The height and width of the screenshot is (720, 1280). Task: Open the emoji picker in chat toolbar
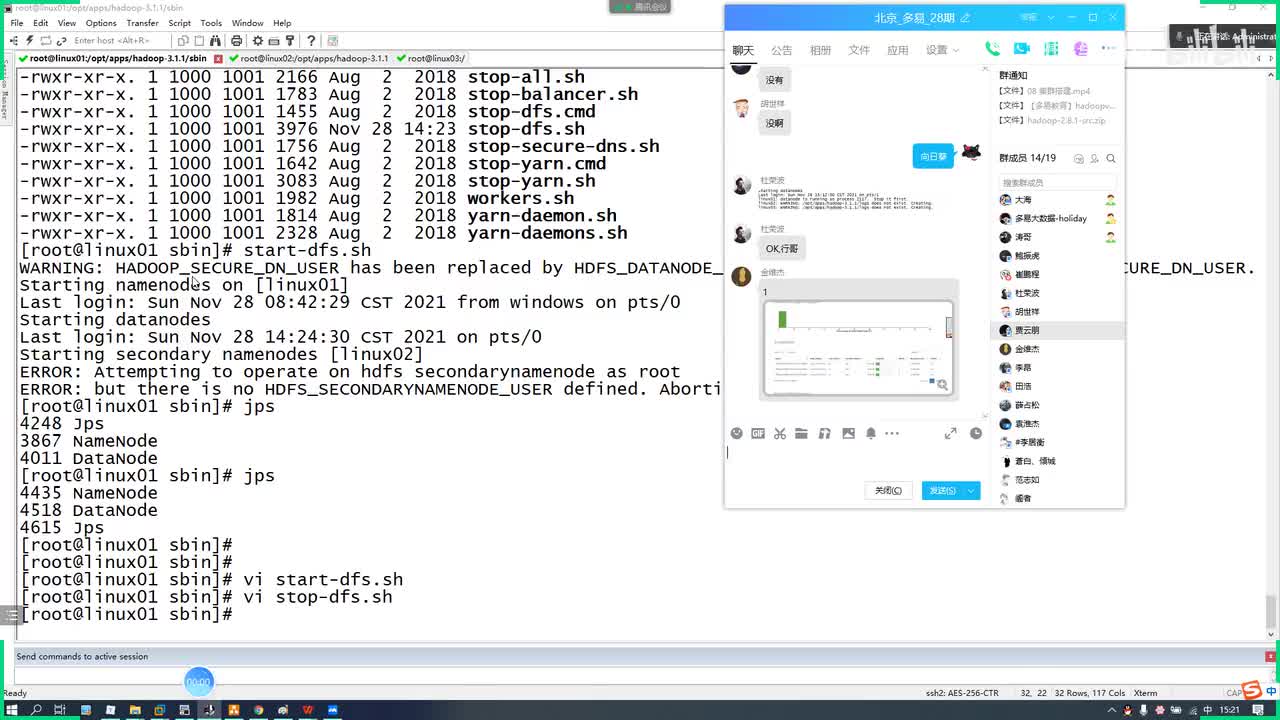tap(737, 433)
